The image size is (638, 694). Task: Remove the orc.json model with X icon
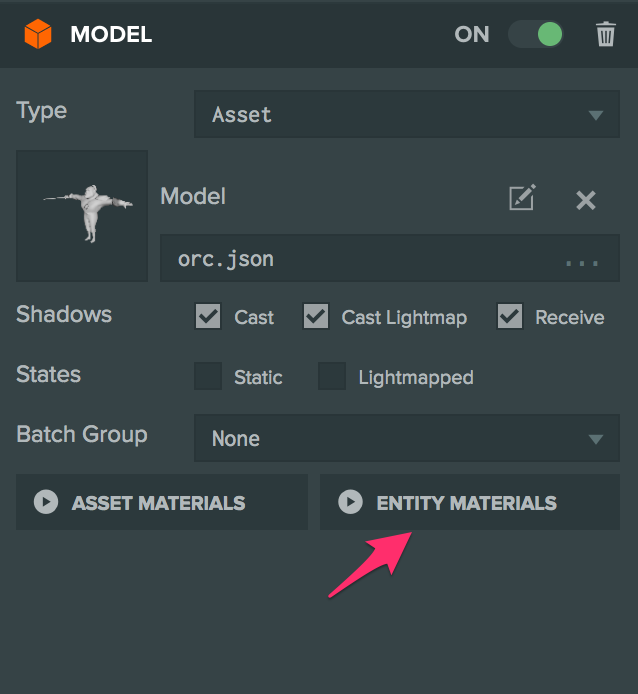pos(586,200)
